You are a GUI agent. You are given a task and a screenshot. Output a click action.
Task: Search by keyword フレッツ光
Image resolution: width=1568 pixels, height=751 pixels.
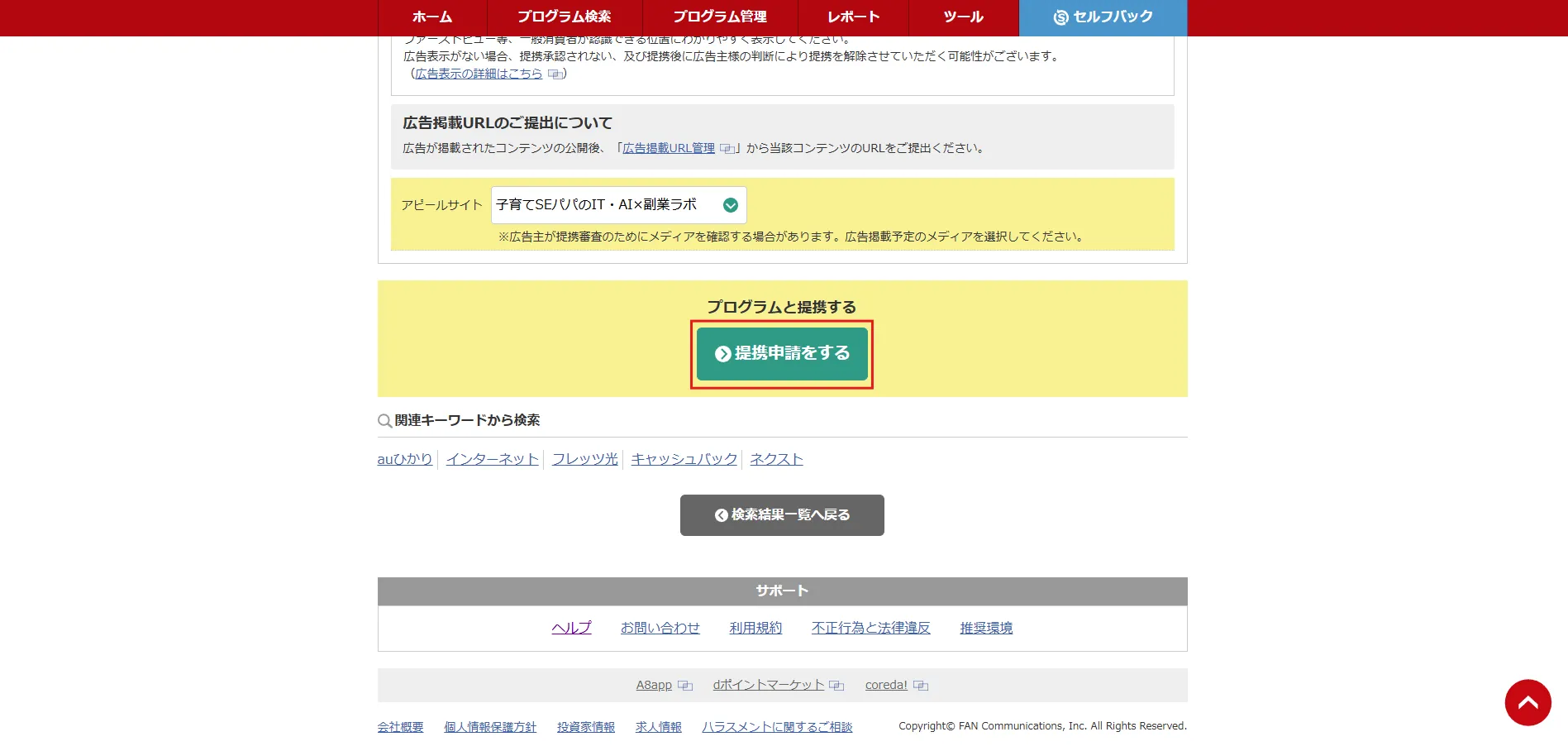[x=585, y=459]
